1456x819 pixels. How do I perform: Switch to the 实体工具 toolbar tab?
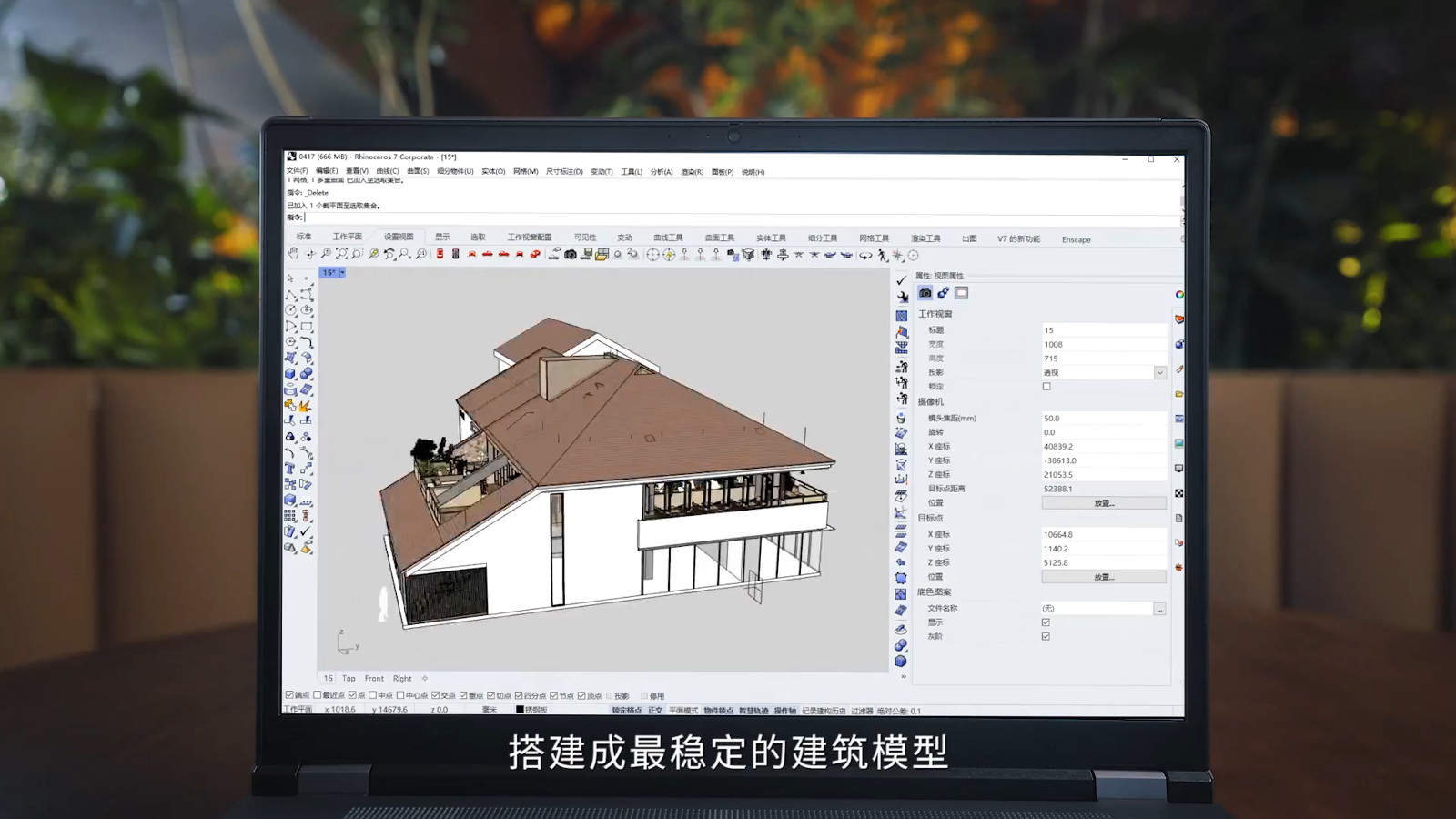coord(771,238)
